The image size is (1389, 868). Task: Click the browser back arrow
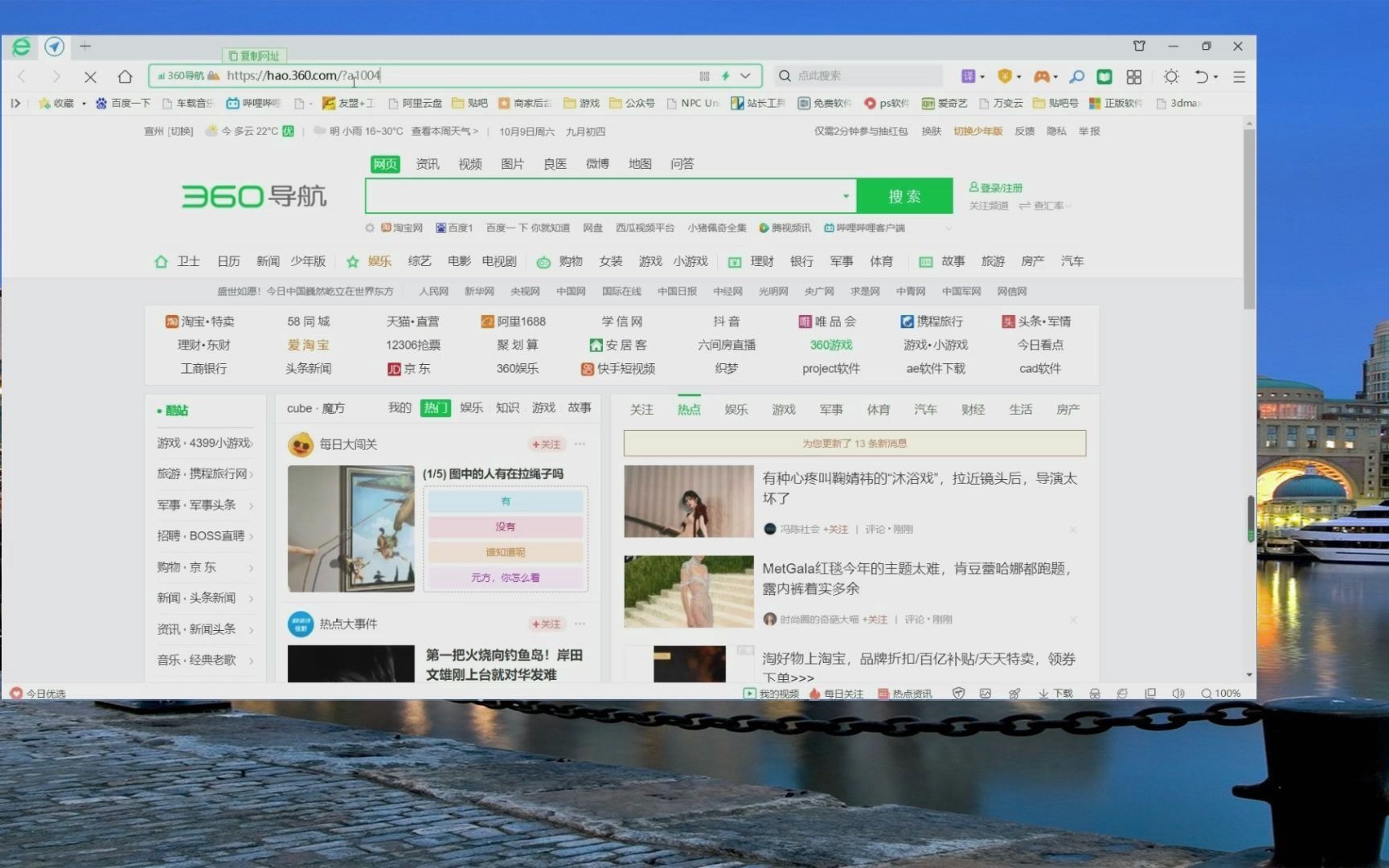[23, 76]
